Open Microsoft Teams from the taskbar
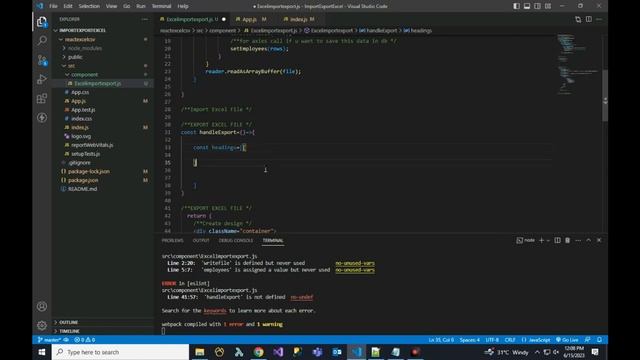Image resolution: width=640 pixels, height=360 pixels. coord(317,352)
